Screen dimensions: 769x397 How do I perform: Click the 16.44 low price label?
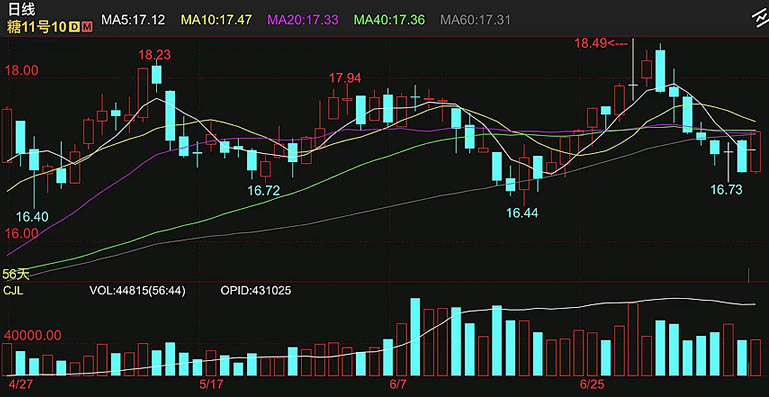tap(522, 212)
